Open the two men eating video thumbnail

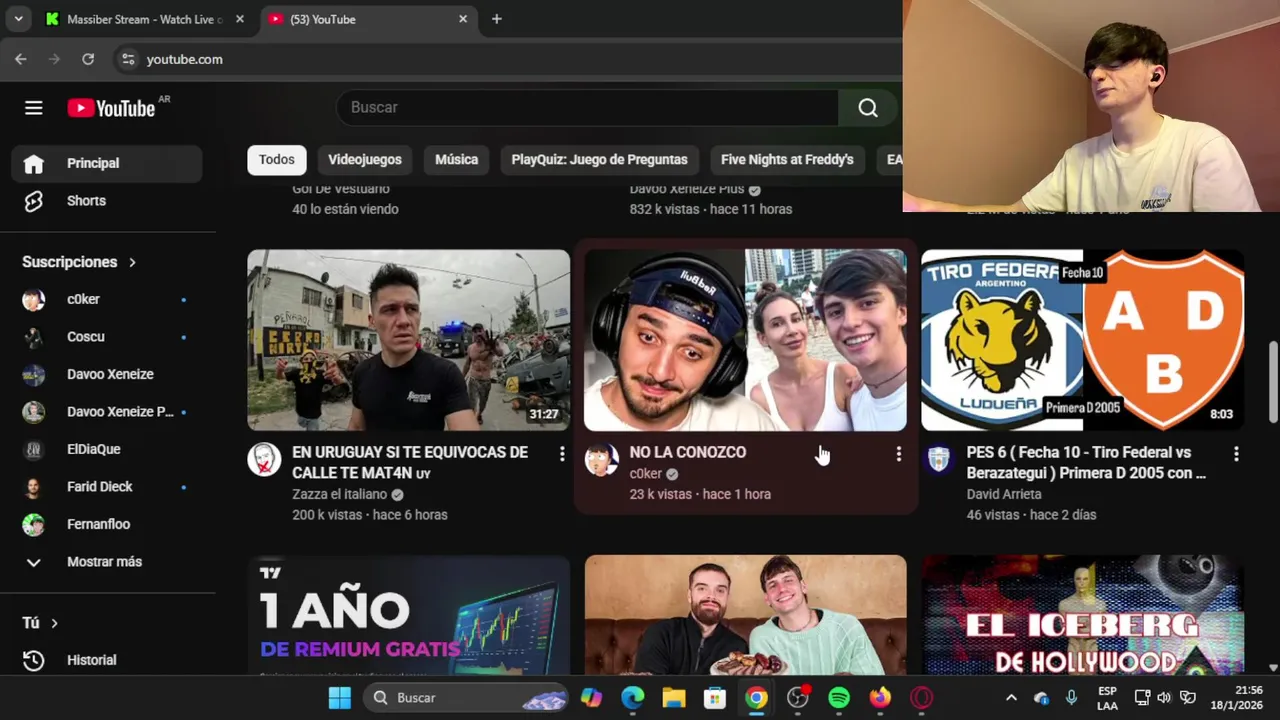(746, 616)
